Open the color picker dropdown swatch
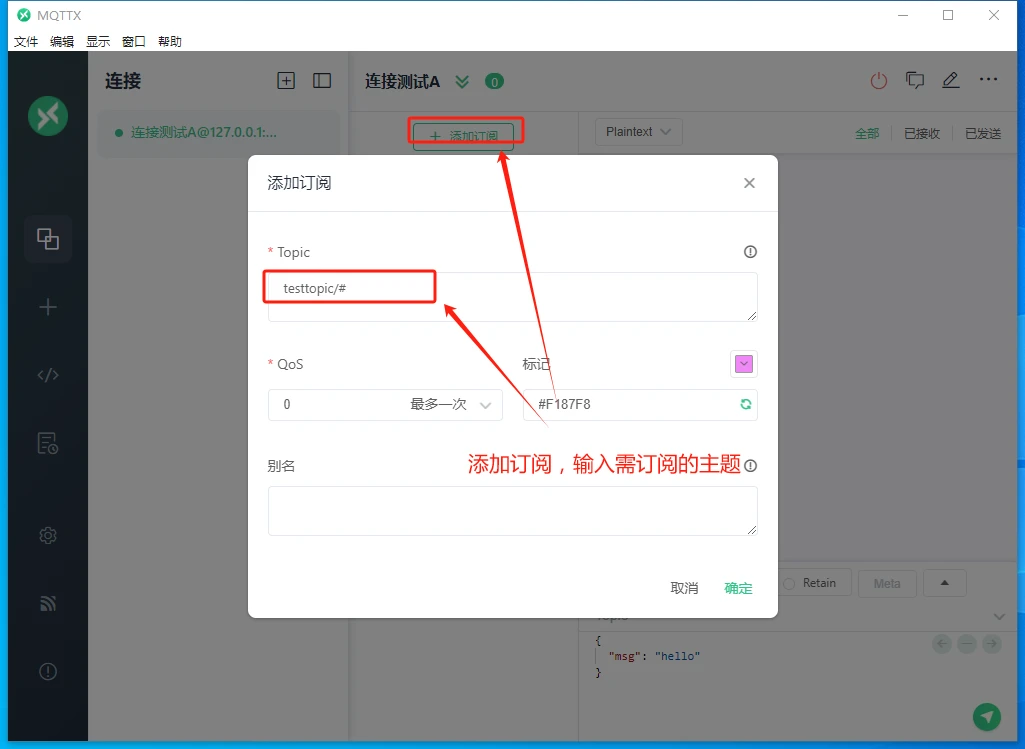The height and width of the screenshot is (749, 1025). (x=744, y=364)
